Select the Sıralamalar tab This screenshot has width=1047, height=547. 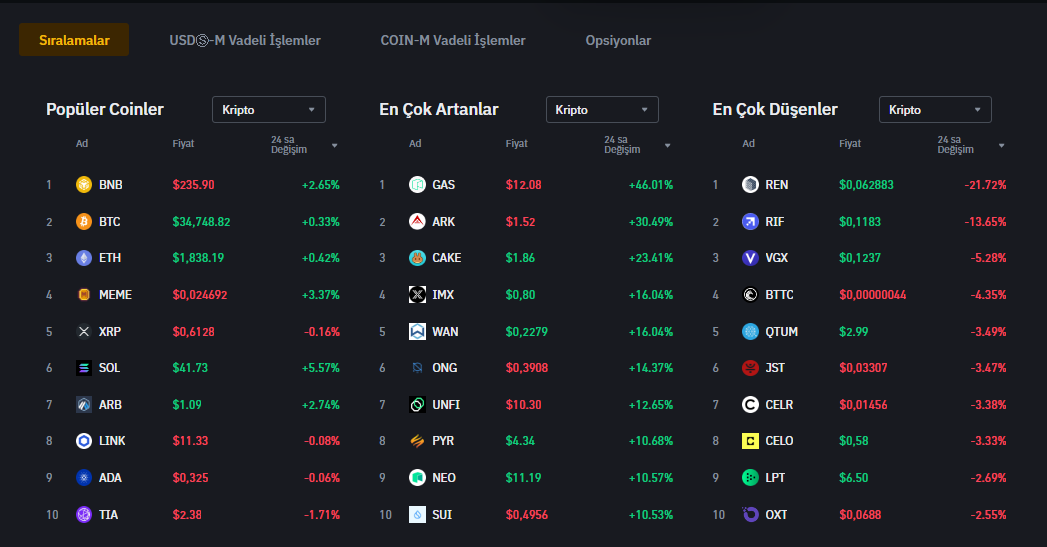tap(74, 41)
